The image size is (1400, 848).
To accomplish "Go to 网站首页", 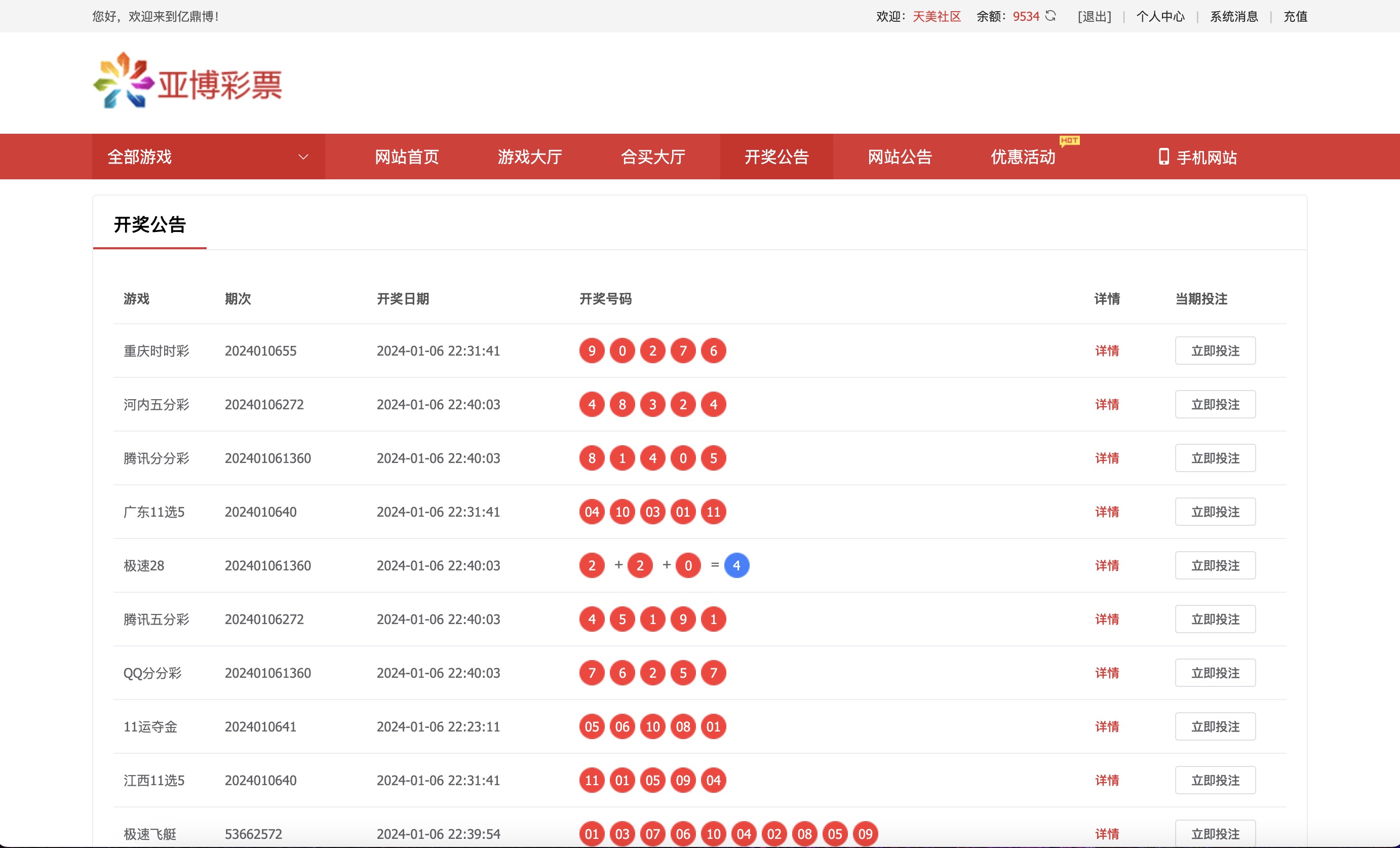I will click(407, 157).
